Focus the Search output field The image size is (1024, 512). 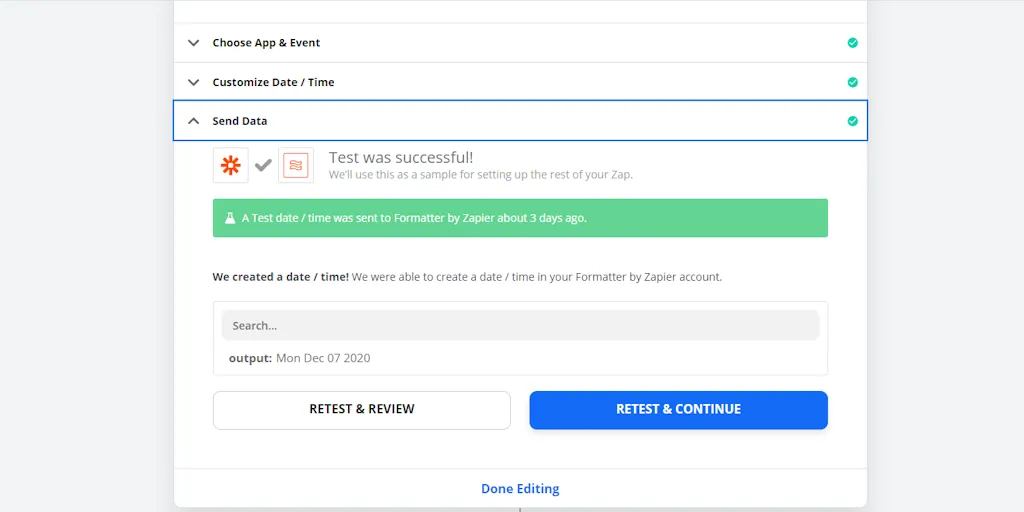520,325
